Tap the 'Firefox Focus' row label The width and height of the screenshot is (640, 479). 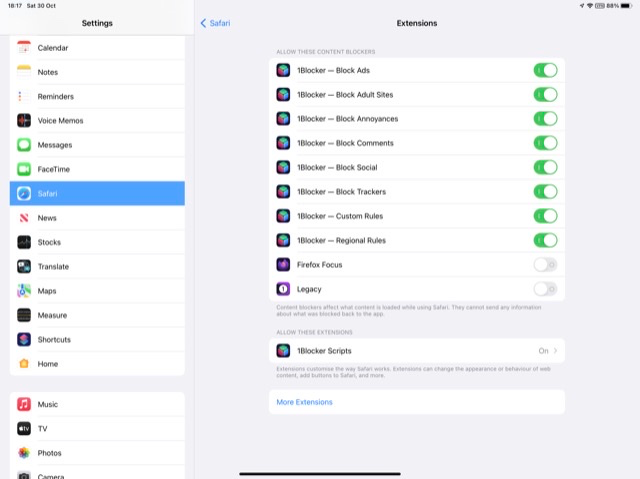pyautogui.click(x=320, y=264)
